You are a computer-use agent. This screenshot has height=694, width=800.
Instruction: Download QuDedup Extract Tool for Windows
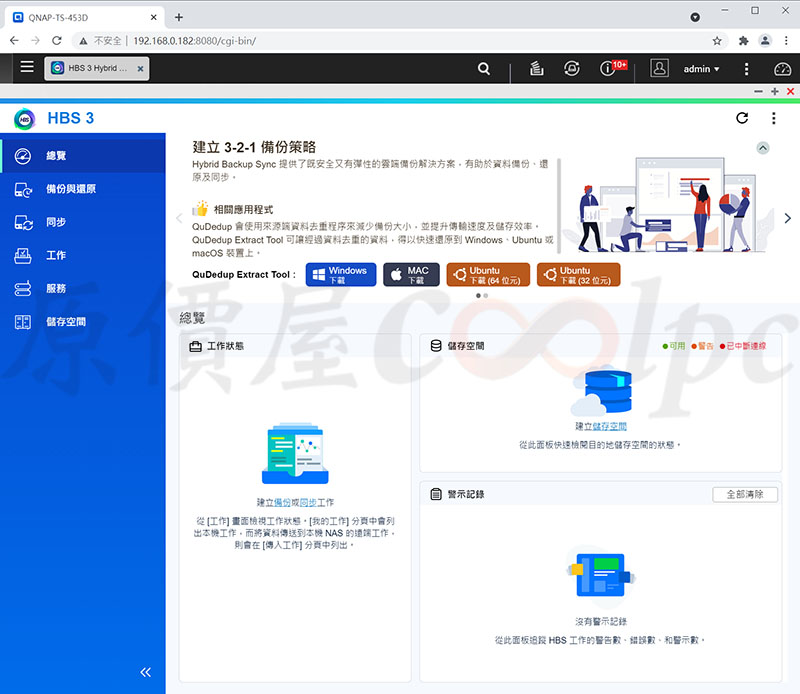point(341,275)
